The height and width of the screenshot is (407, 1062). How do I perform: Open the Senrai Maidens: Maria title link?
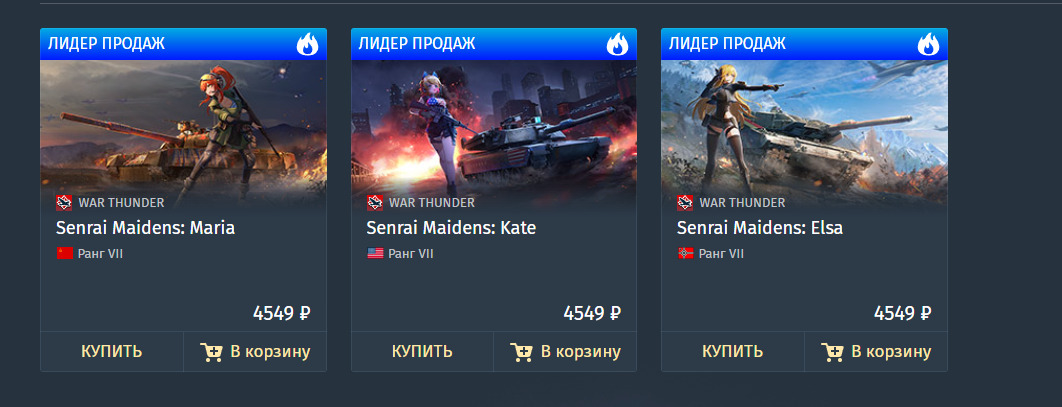point(146,228)
